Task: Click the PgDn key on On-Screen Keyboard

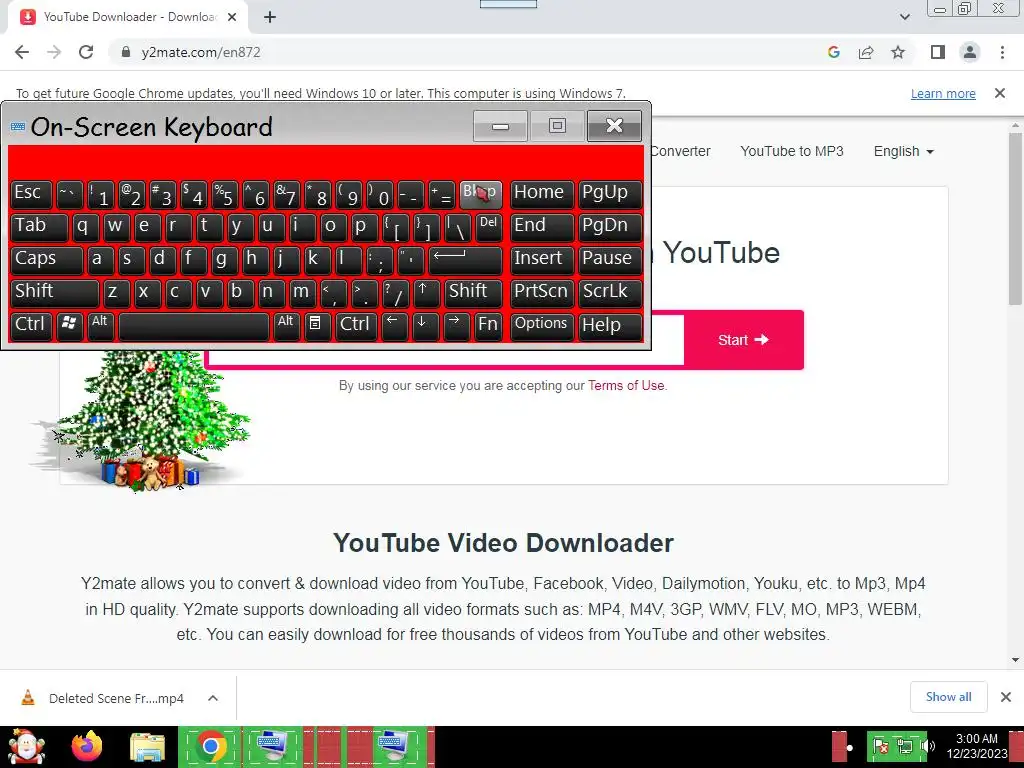Action: click(610, 227)
